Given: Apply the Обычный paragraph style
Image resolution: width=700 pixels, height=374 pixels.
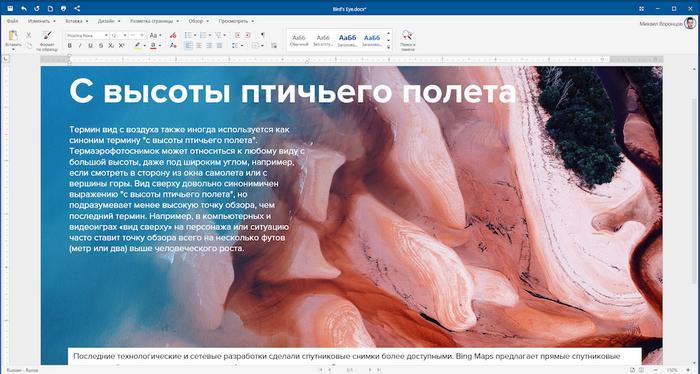Looking at the screenshot, I should pyautogui.click(x=299, y=40).
